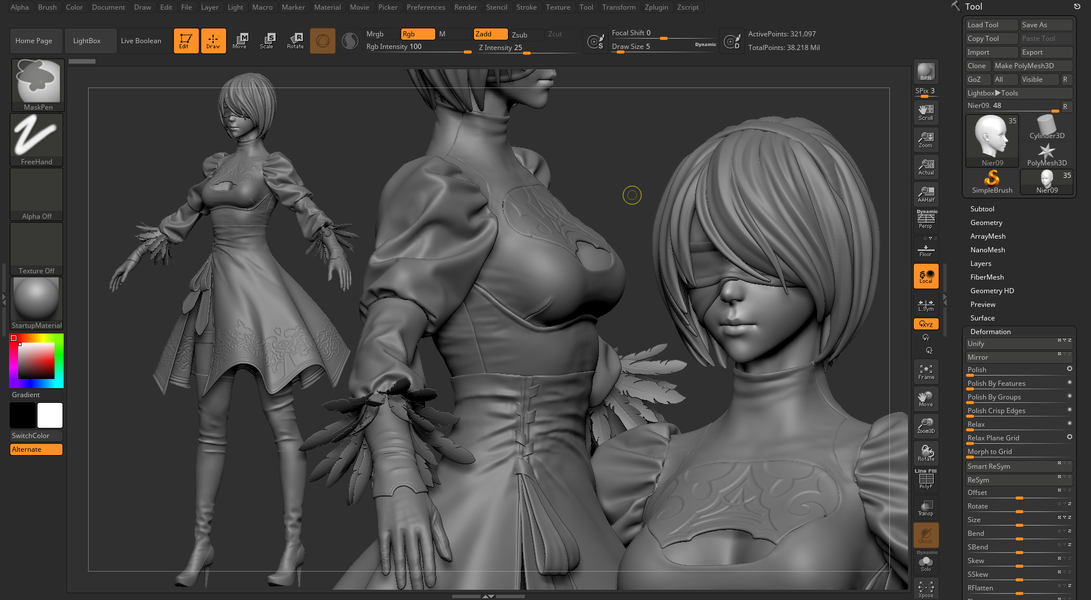Click the BPR render icon
1091x600 pixels.
(x=925, y=72)
